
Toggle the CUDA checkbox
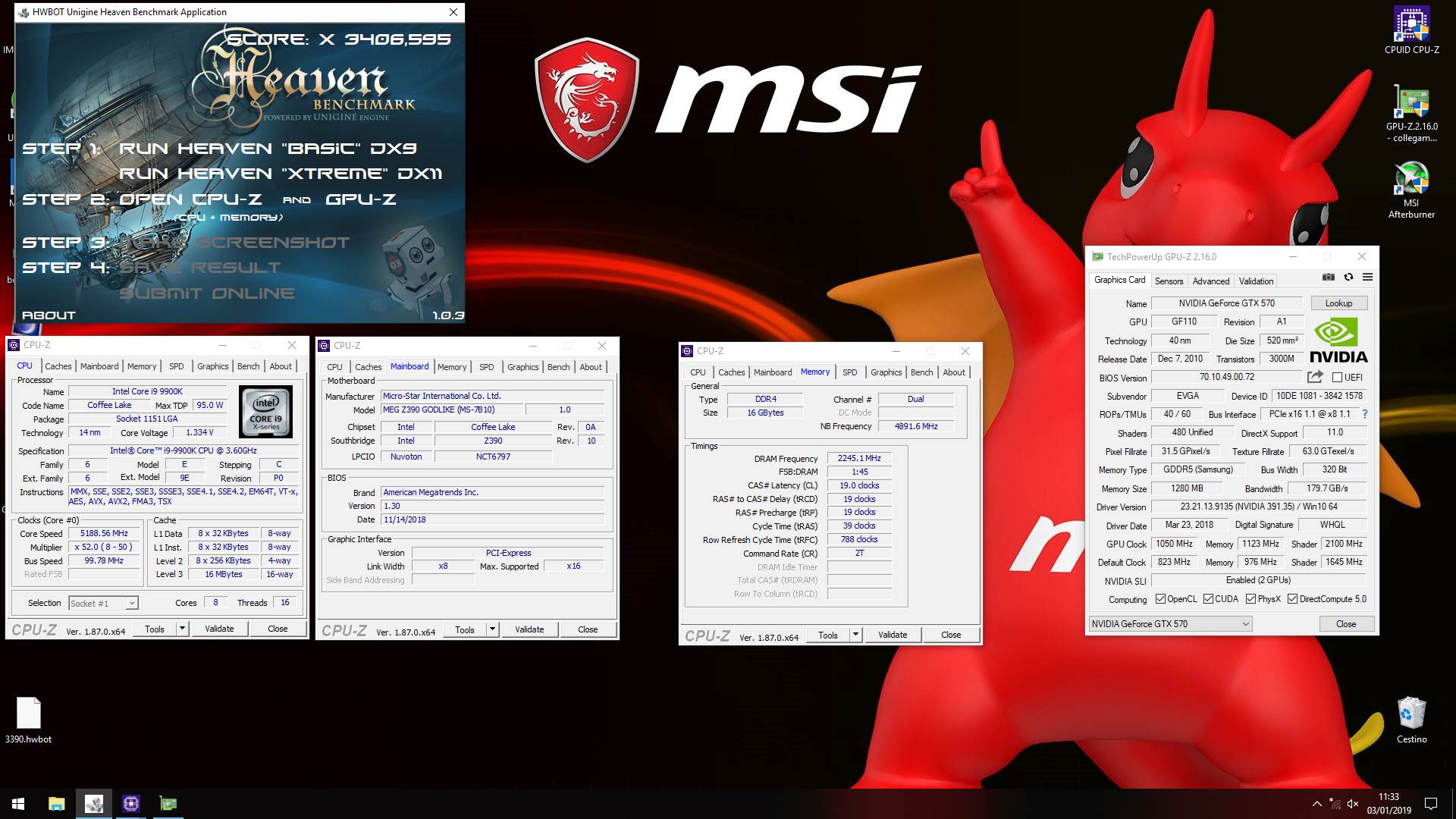[x=1208, y=599]
